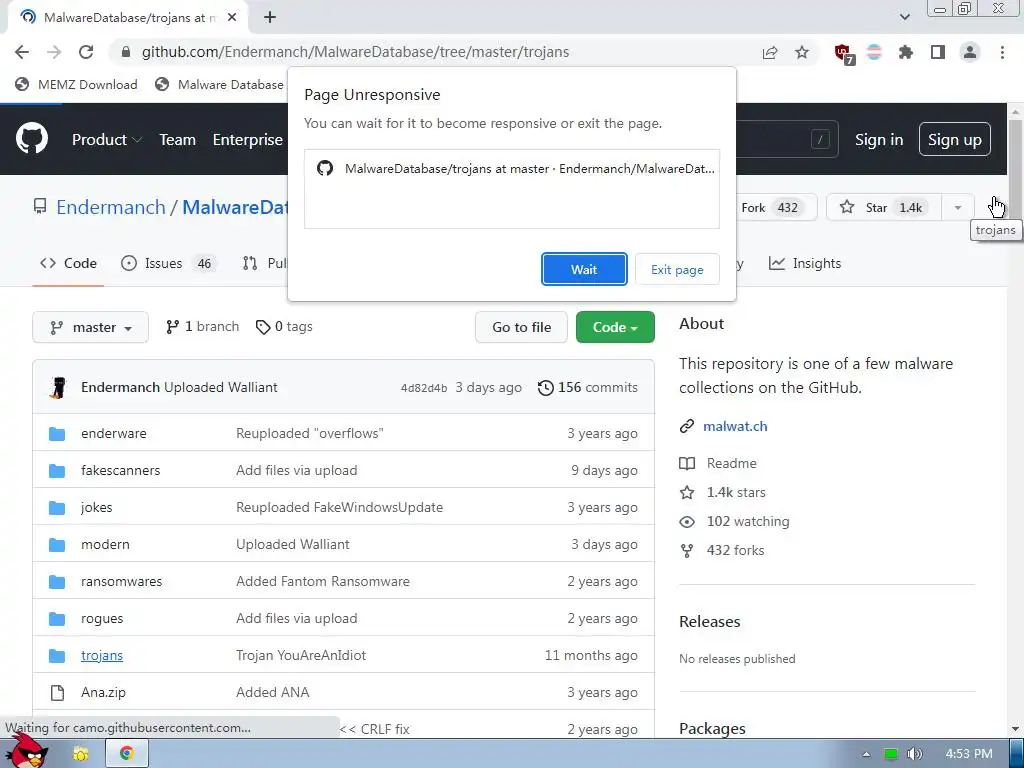The image size is (1024, 768).
Task: Expand the green Code dropdown
Action: pyautogui.click(x=615, y=327)
